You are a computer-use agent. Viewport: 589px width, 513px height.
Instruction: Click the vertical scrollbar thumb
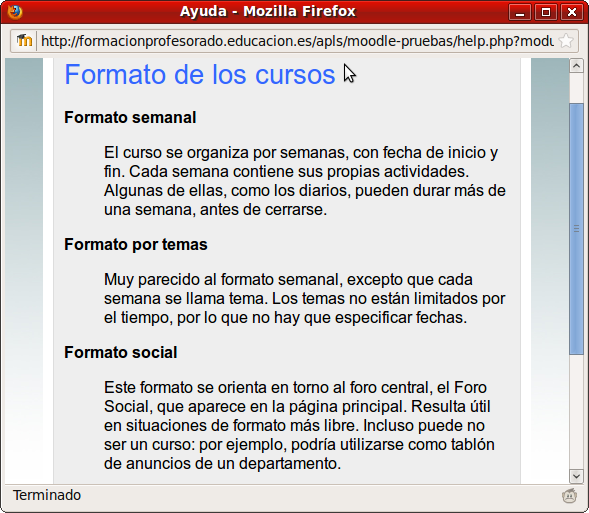click(x=576, y=229)
